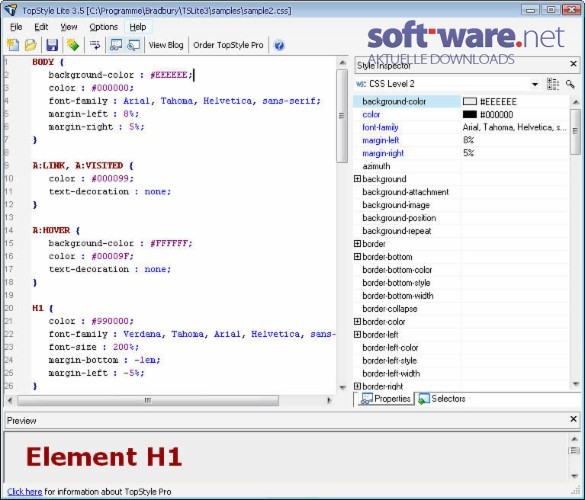This screenshot has height=500, width=585.
Task: Select the margin-left property in inspector
Action: pos(381,140)
